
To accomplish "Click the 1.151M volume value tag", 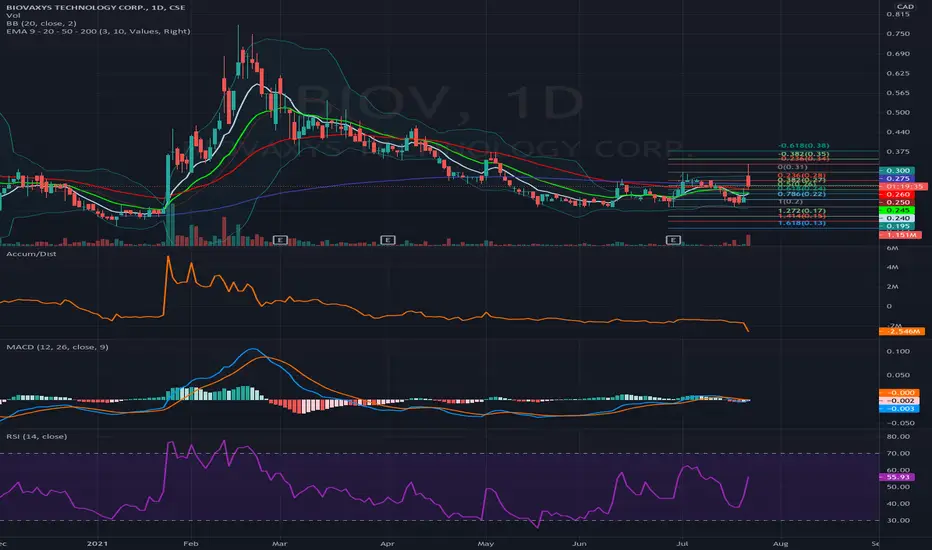I will click(x=900, y=235).
